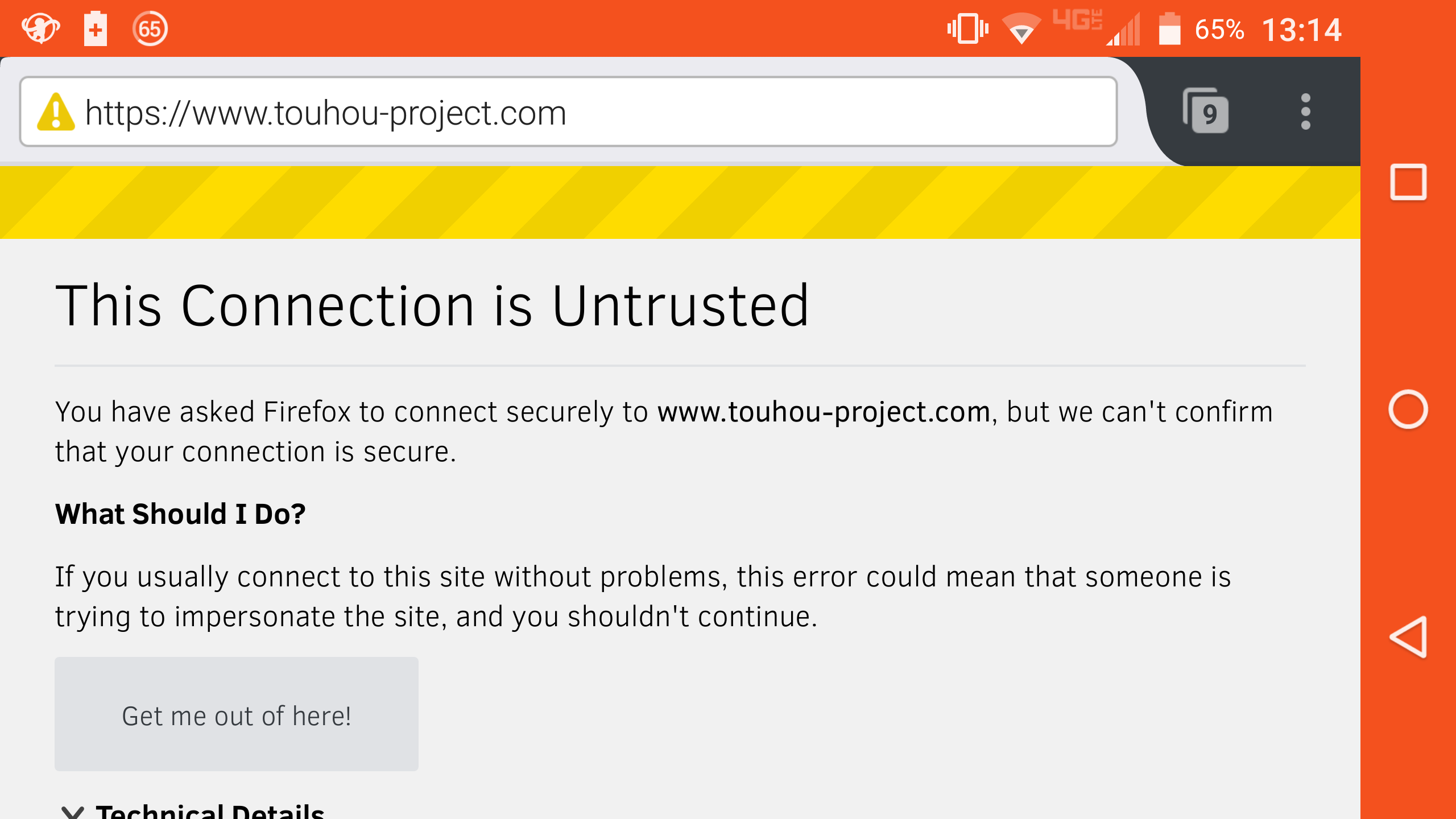Tap the battery saver plus icon in status bar

tap(96, 28)
